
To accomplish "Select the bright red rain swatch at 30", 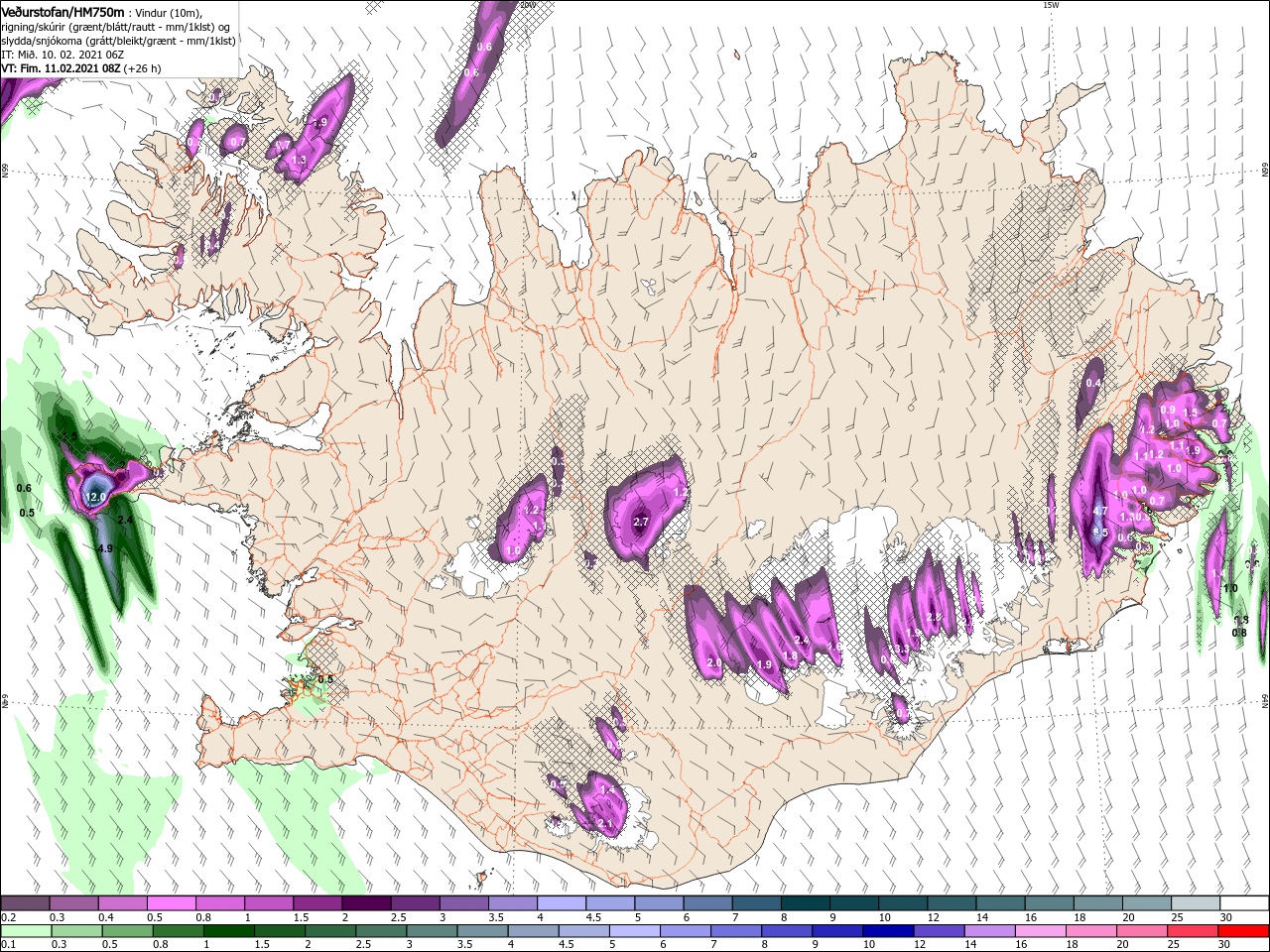I will 1242,931.
